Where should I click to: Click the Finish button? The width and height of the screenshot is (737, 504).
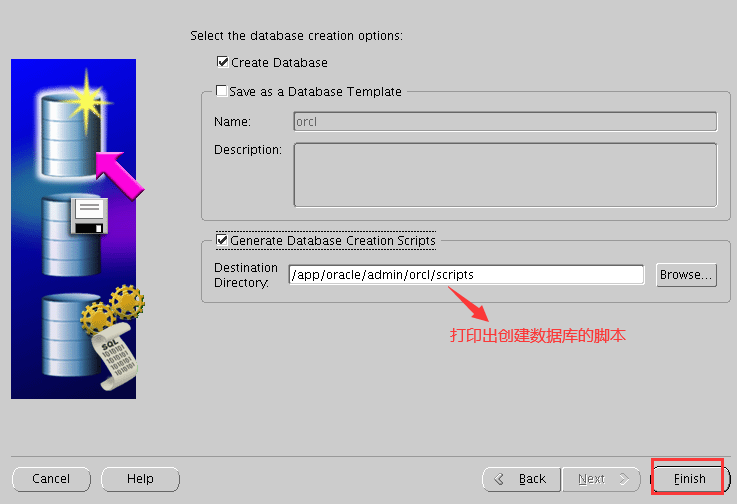pyautogui.click(x=690, y=479)
